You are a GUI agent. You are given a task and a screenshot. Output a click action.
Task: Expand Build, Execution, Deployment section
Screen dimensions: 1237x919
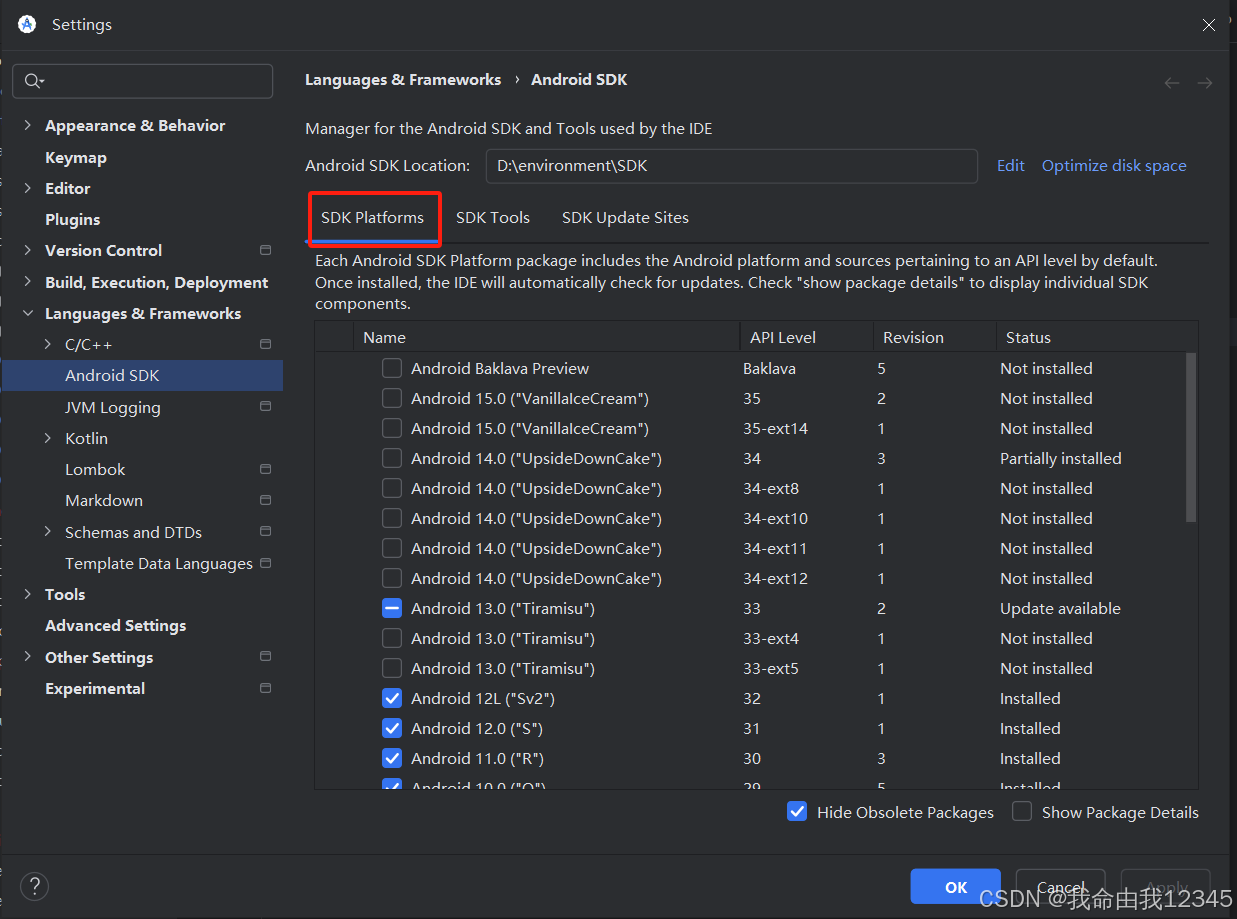(x=28, y=282)
